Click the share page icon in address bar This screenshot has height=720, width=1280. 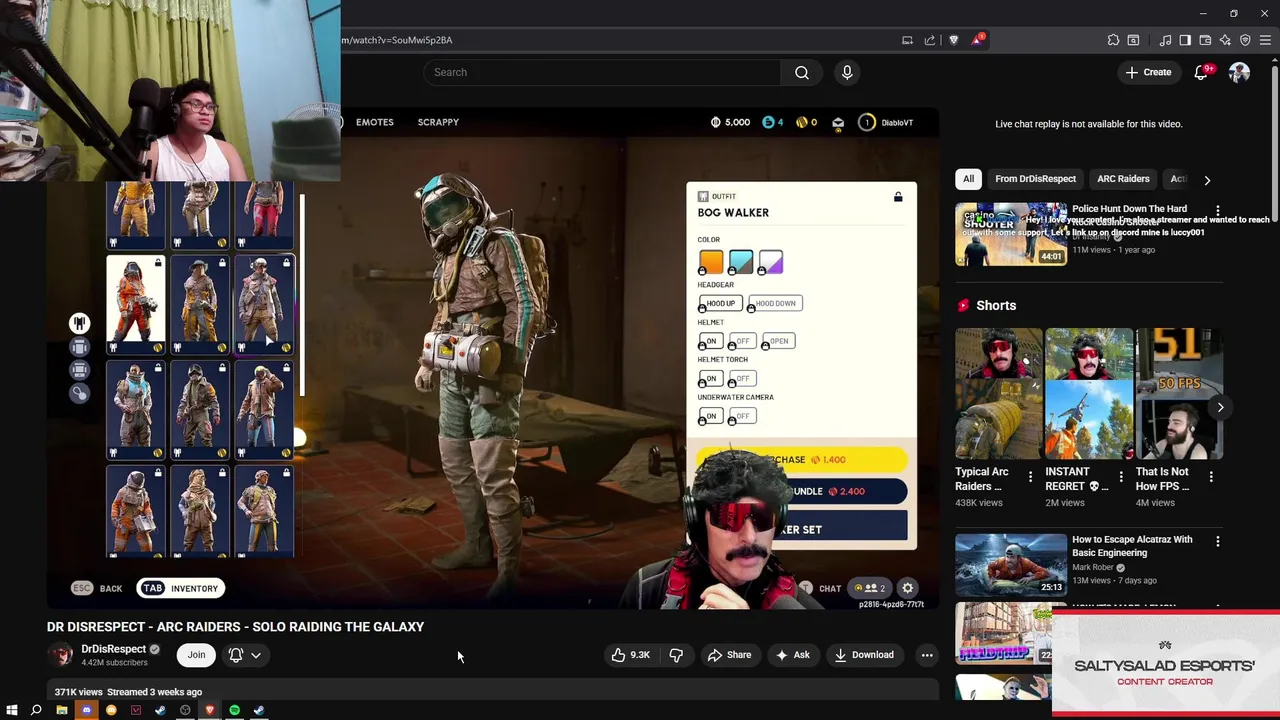coord(929,40)
